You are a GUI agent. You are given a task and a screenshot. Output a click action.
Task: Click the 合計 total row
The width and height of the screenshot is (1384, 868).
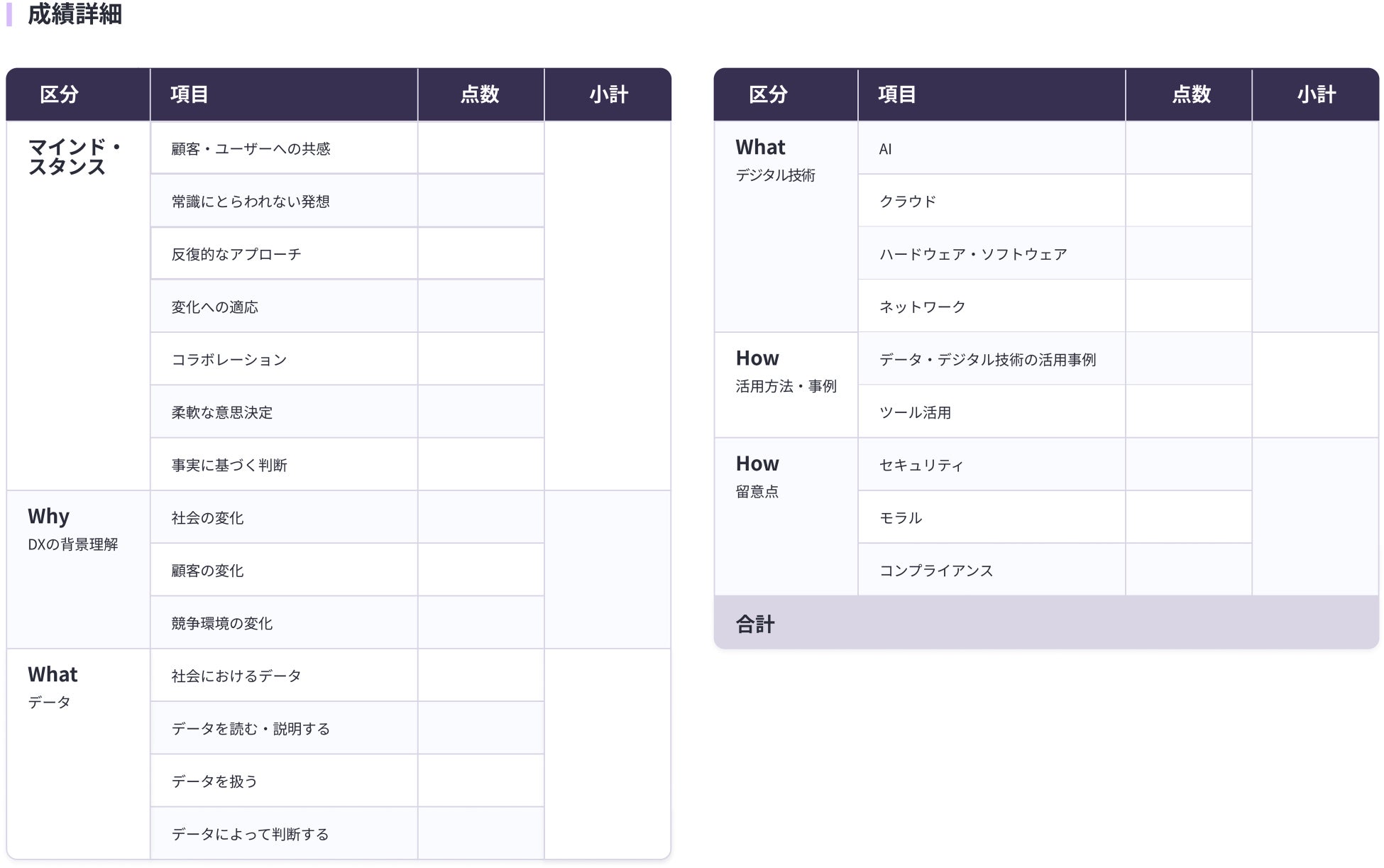pos(755,624)
